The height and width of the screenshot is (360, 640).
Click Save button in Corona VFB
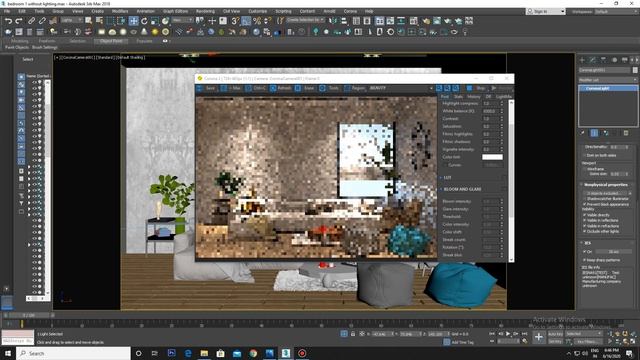pyautogui.click(x=206, y=88)
